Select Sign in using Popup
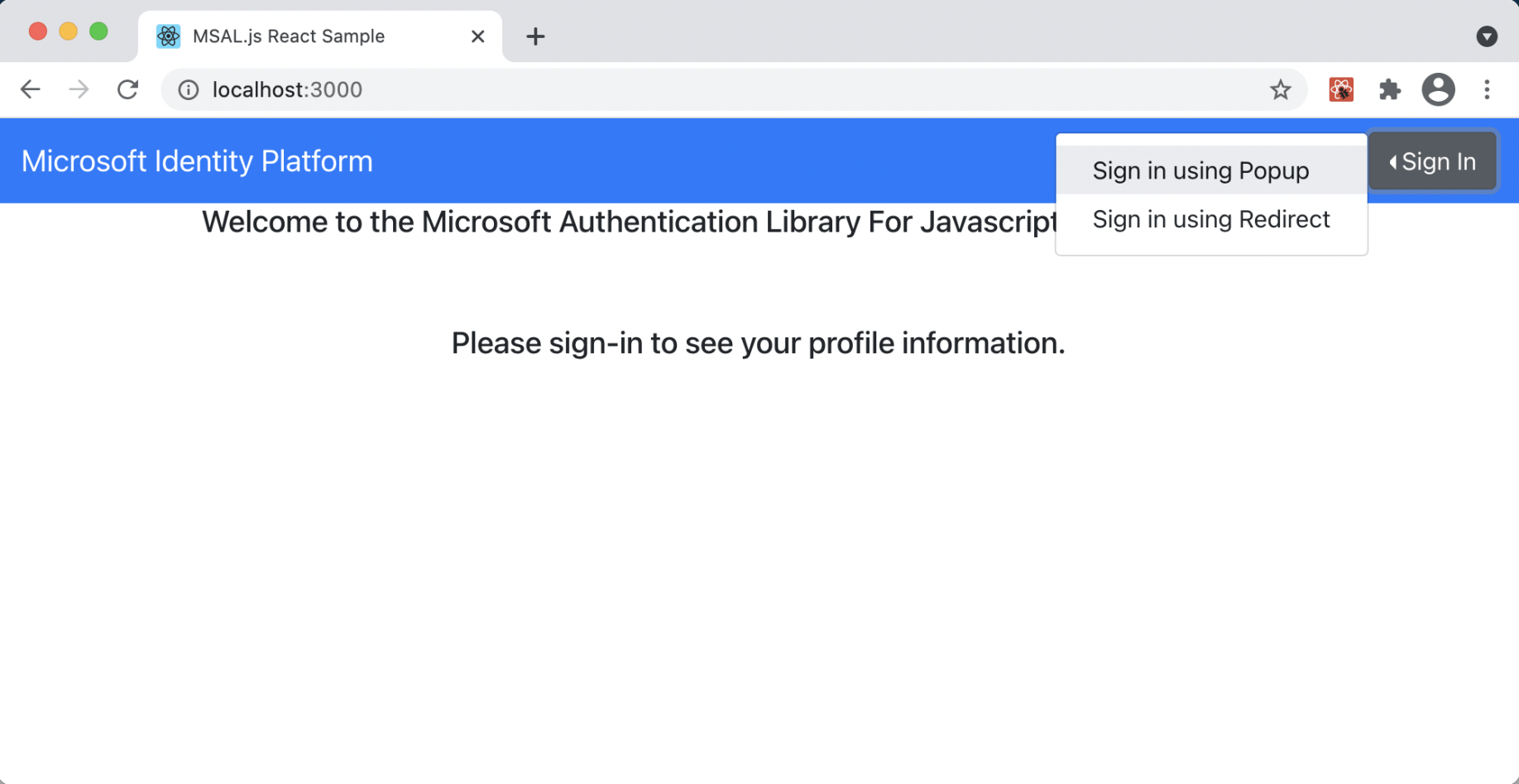The width and height of the screenshot is (1519, 784). (x=1200, y=170)
